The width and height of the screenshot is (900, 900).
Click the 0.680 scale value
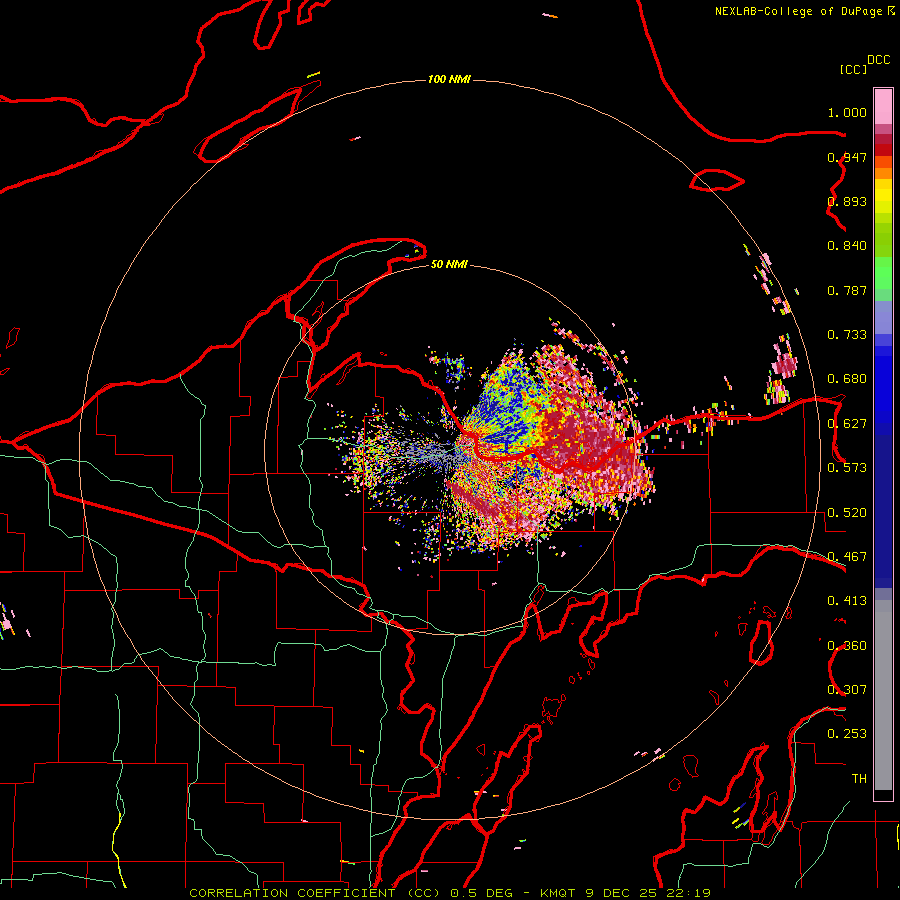click(x=847, y=379)
